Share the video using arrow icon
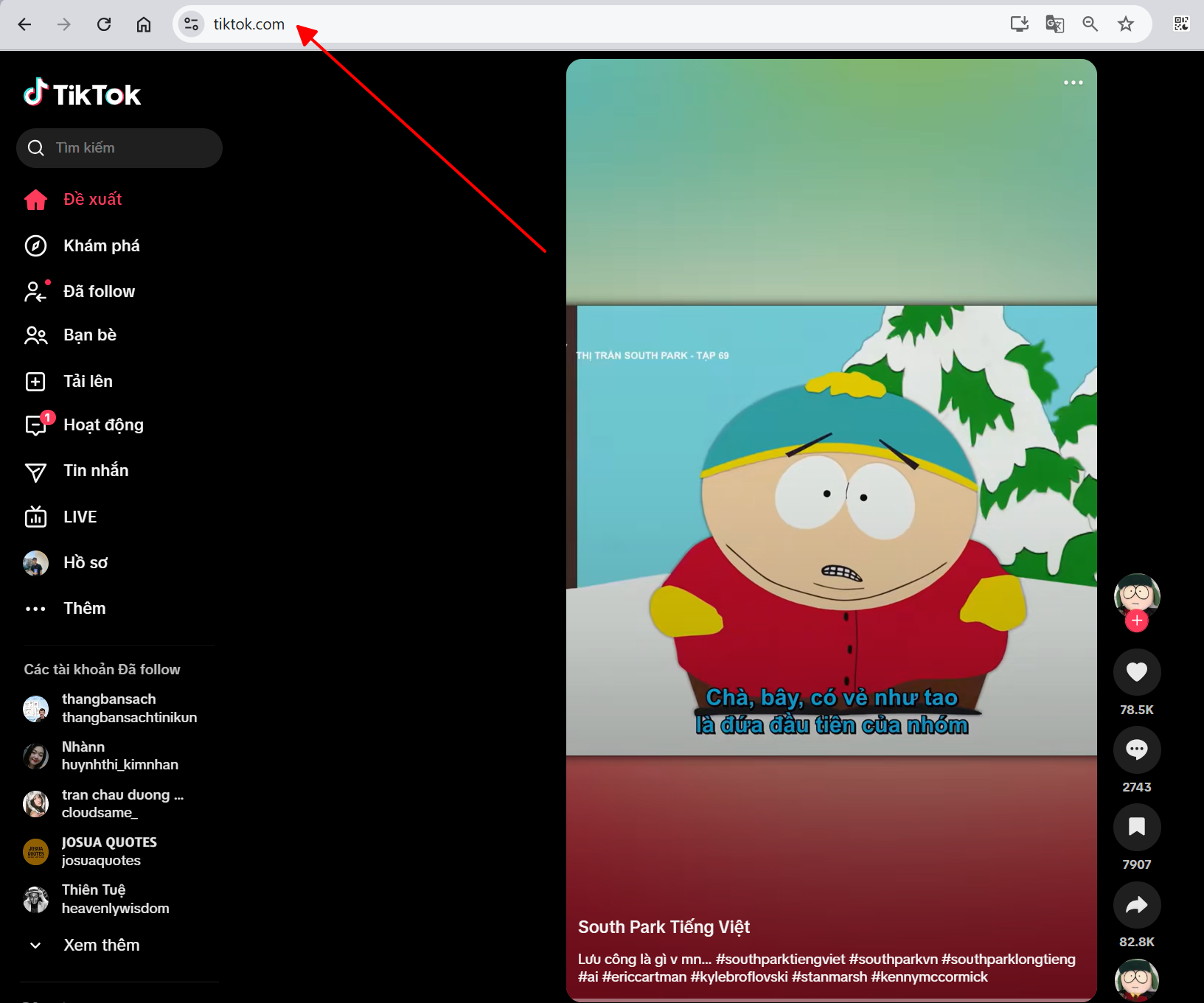Image resolution: width=1204 pixels, height=1003 pixels. [x=1136, y=905]
